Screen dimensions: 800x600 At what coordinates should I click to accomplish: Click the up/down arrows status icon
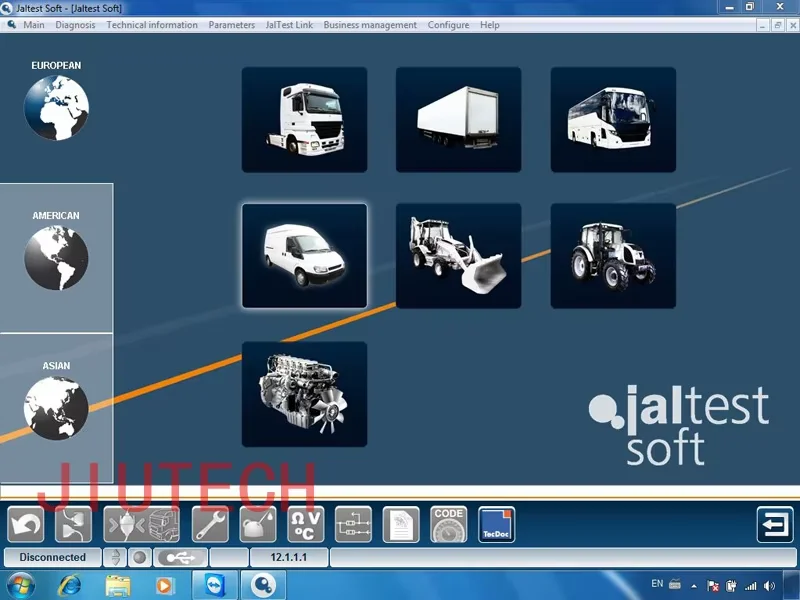pos(115,557)
